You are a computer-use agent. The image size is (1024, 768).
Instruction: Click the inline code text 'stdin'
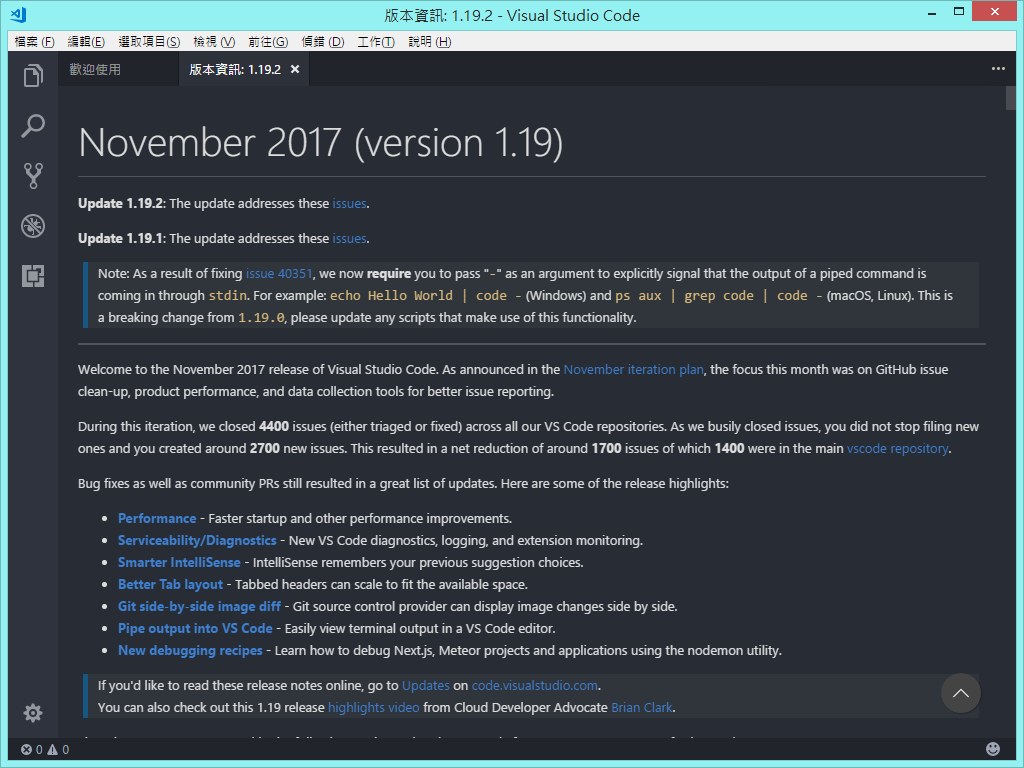(227, 296)
